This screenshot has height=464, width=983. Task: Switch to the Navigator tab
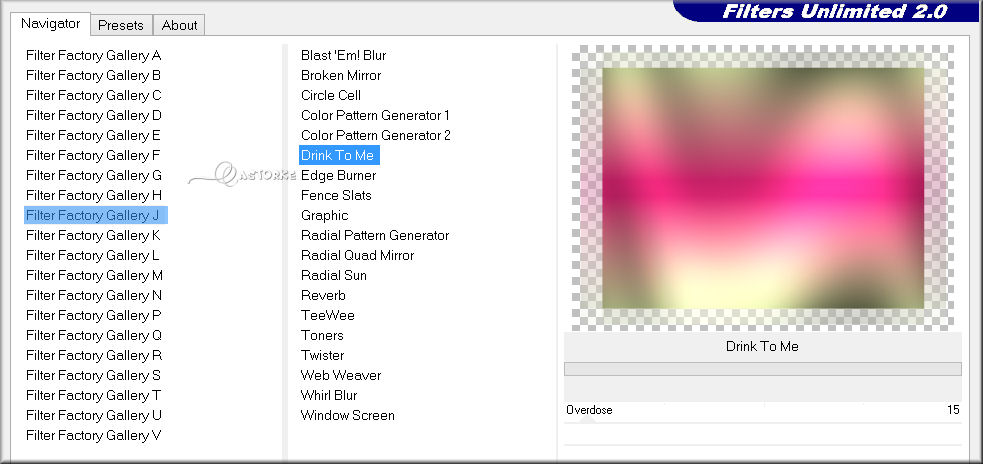click(51, 24)
